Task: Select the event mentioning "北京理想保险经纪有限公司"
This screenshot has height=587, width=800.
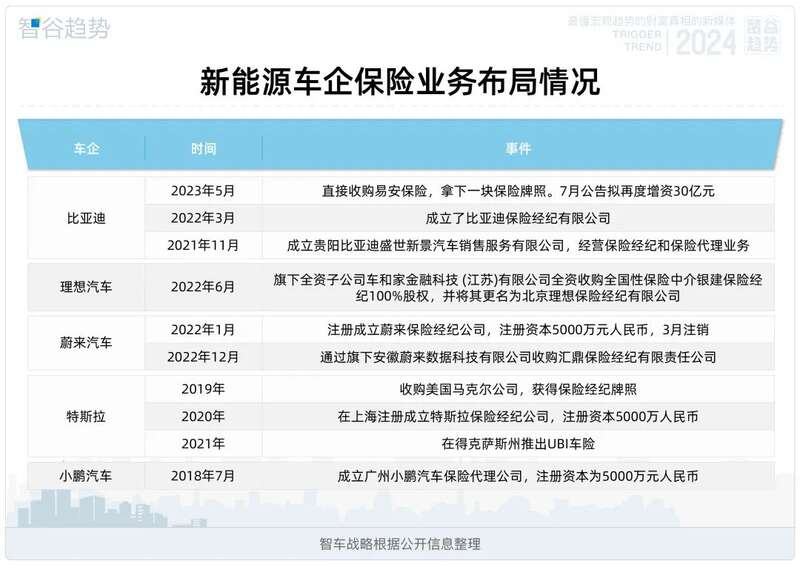Action: [x=518, y=288]
